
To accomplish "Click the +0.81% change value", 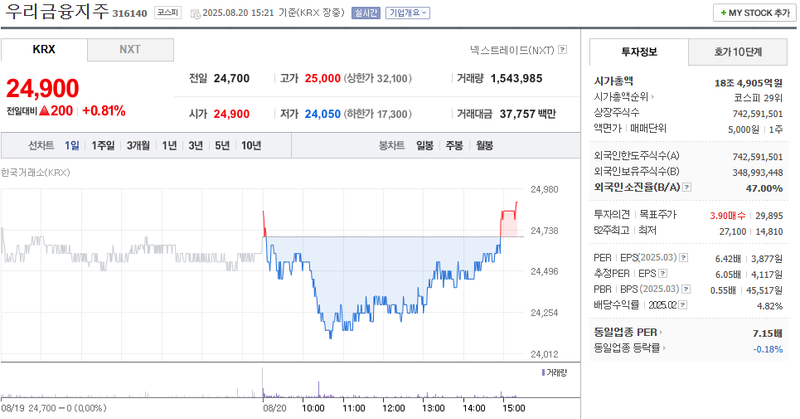I will (104, 111).
